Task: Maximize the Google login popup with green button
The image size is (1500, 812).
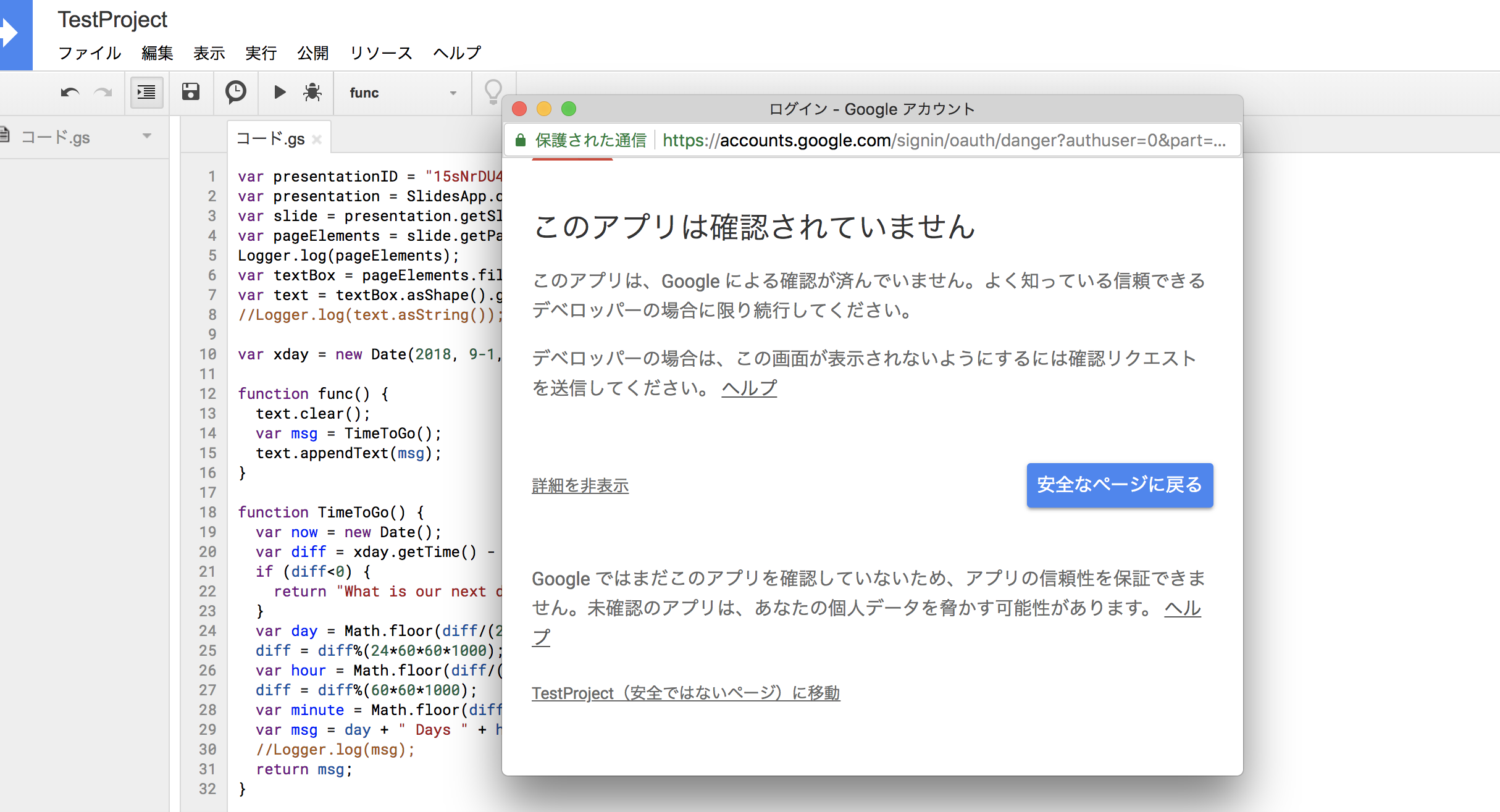Action: 569,109
